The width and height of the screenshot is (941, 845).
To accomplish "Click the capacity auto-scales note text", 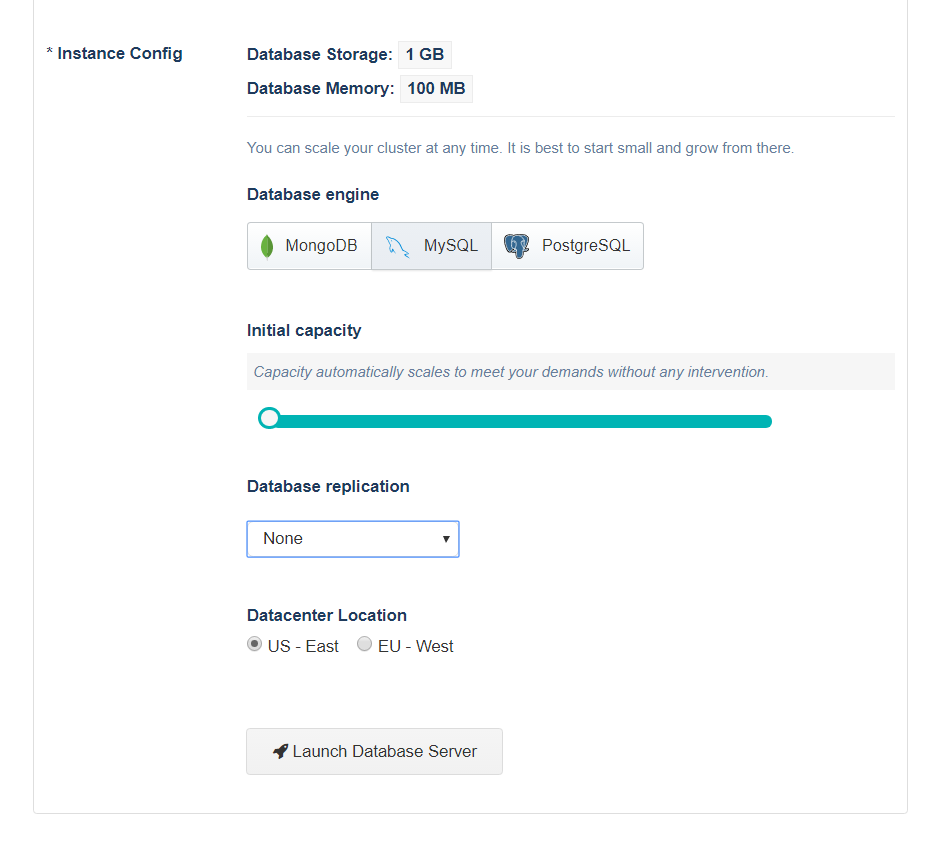I will [511, 372].
